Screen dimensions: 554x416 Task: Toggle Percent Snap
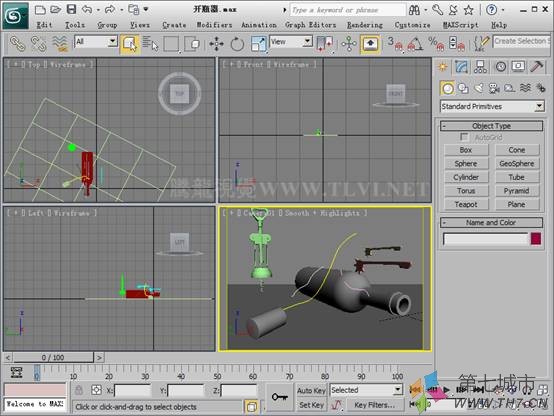(x=436, y=44)
